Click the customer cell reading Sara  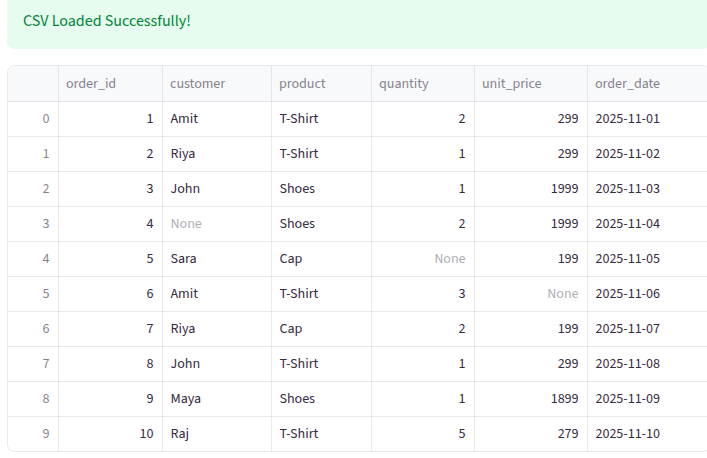(x=183, y=259)
